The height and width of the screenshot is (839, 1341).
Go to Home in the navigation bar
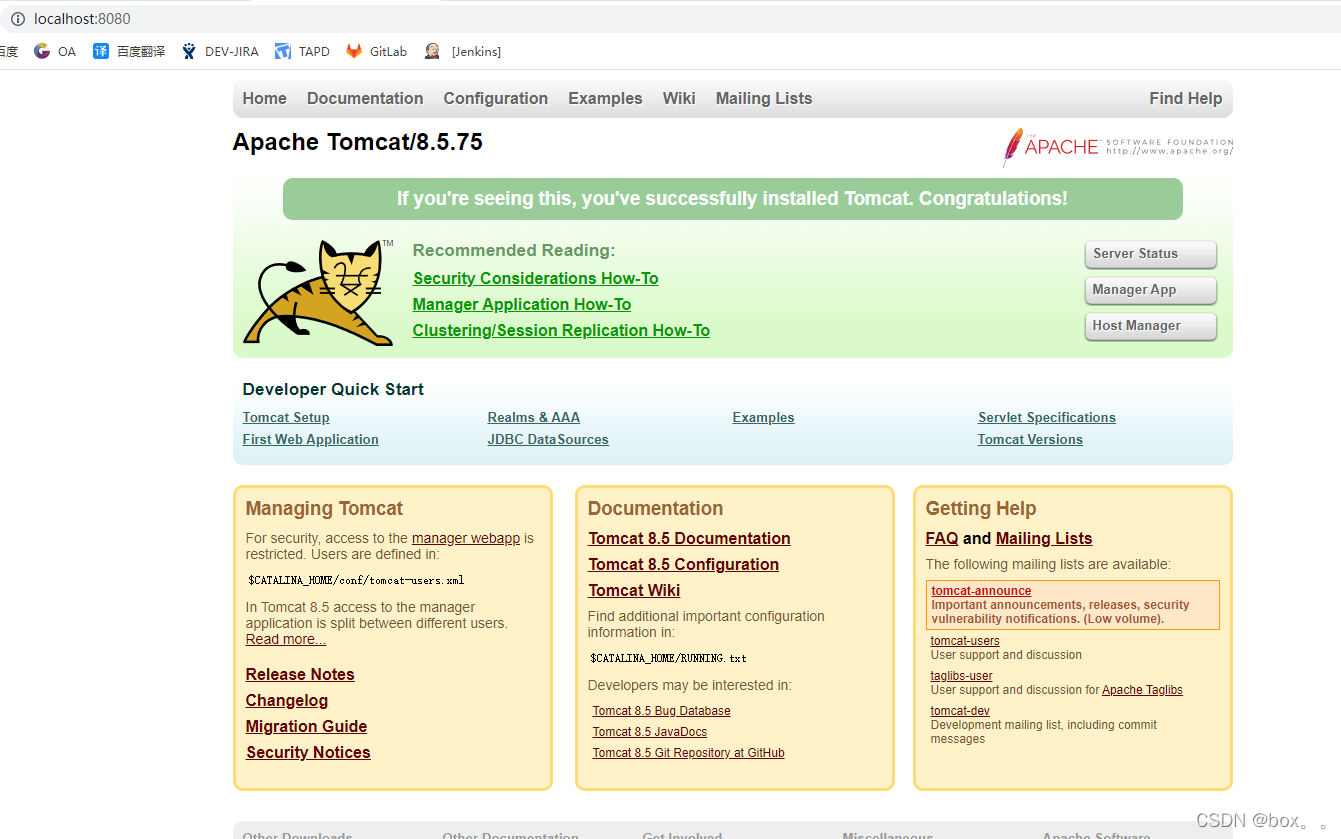(x=264, y=98)
